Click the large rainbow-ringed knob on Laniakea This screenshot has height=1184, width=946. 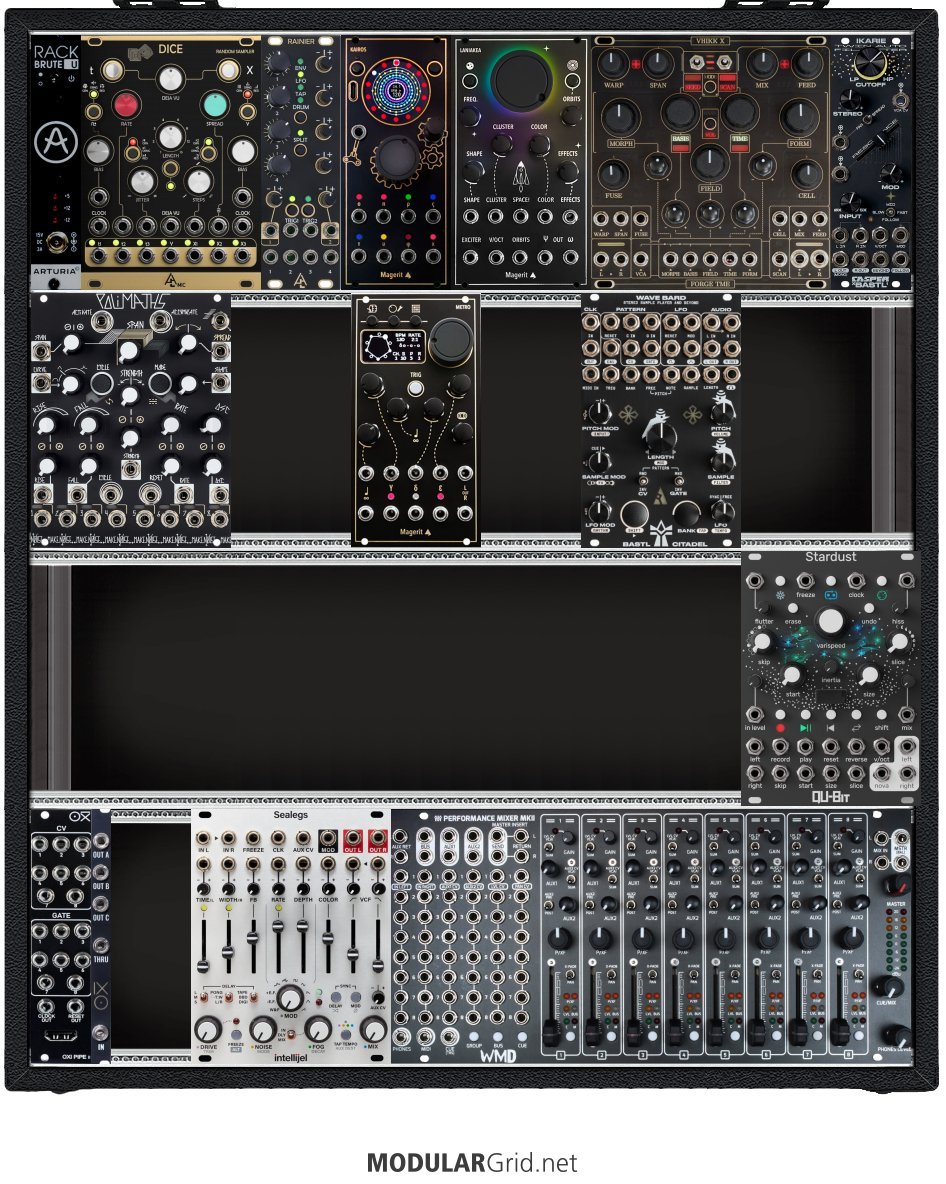pos(521,82)
